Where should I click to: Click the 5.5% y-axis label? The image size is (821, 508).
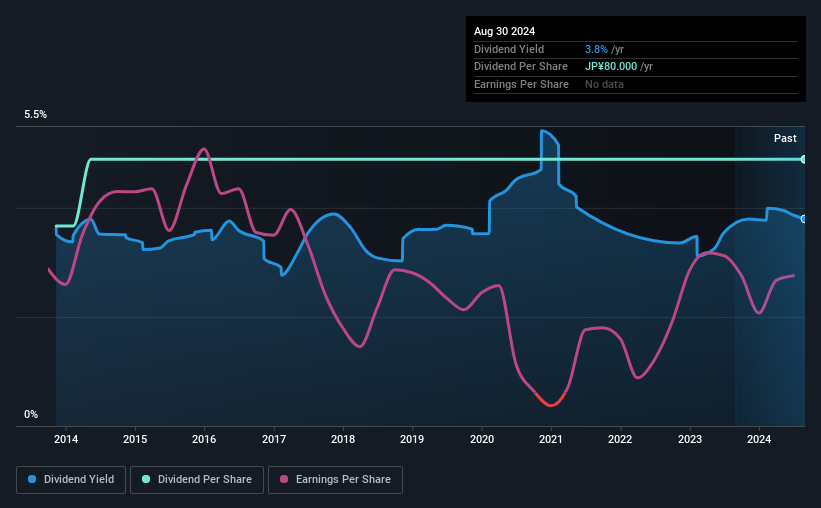[x=36, y=115]
